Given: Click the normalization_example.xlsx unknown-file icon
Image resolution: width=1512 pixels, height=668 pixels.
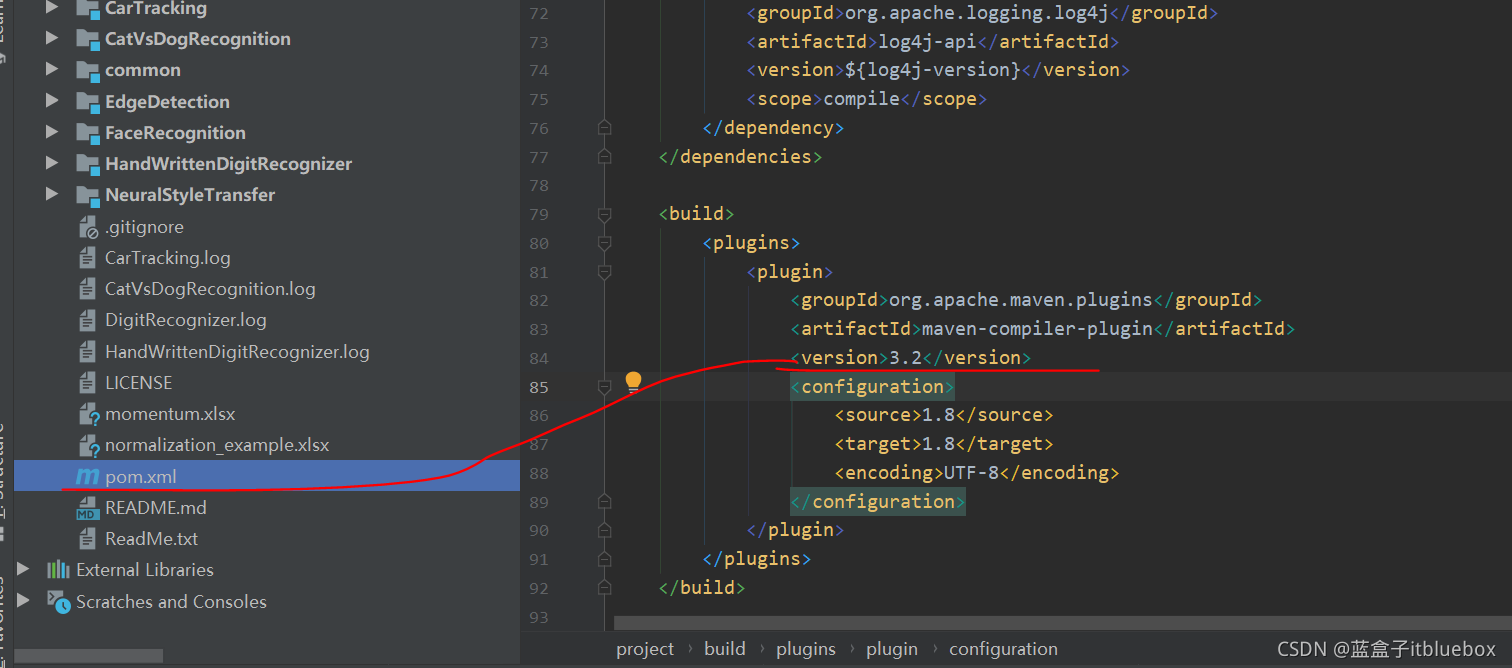Looking at the screenshot, I should [88, 446].
